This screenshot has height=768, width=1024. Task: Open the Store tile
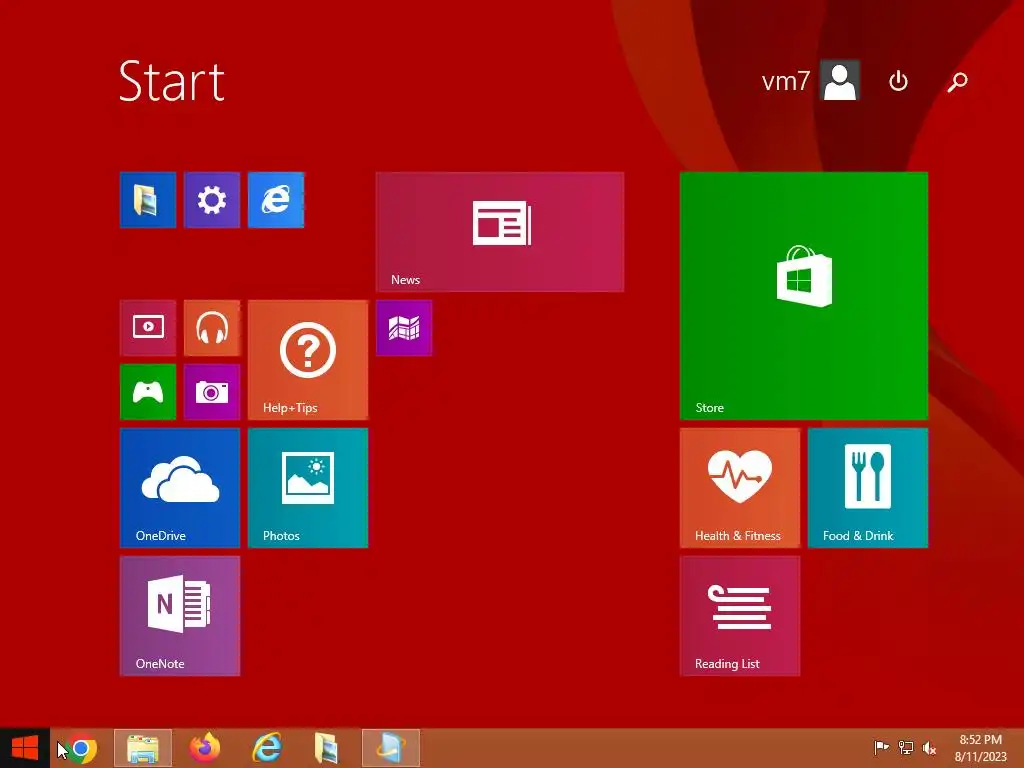(x=804, y=296)
